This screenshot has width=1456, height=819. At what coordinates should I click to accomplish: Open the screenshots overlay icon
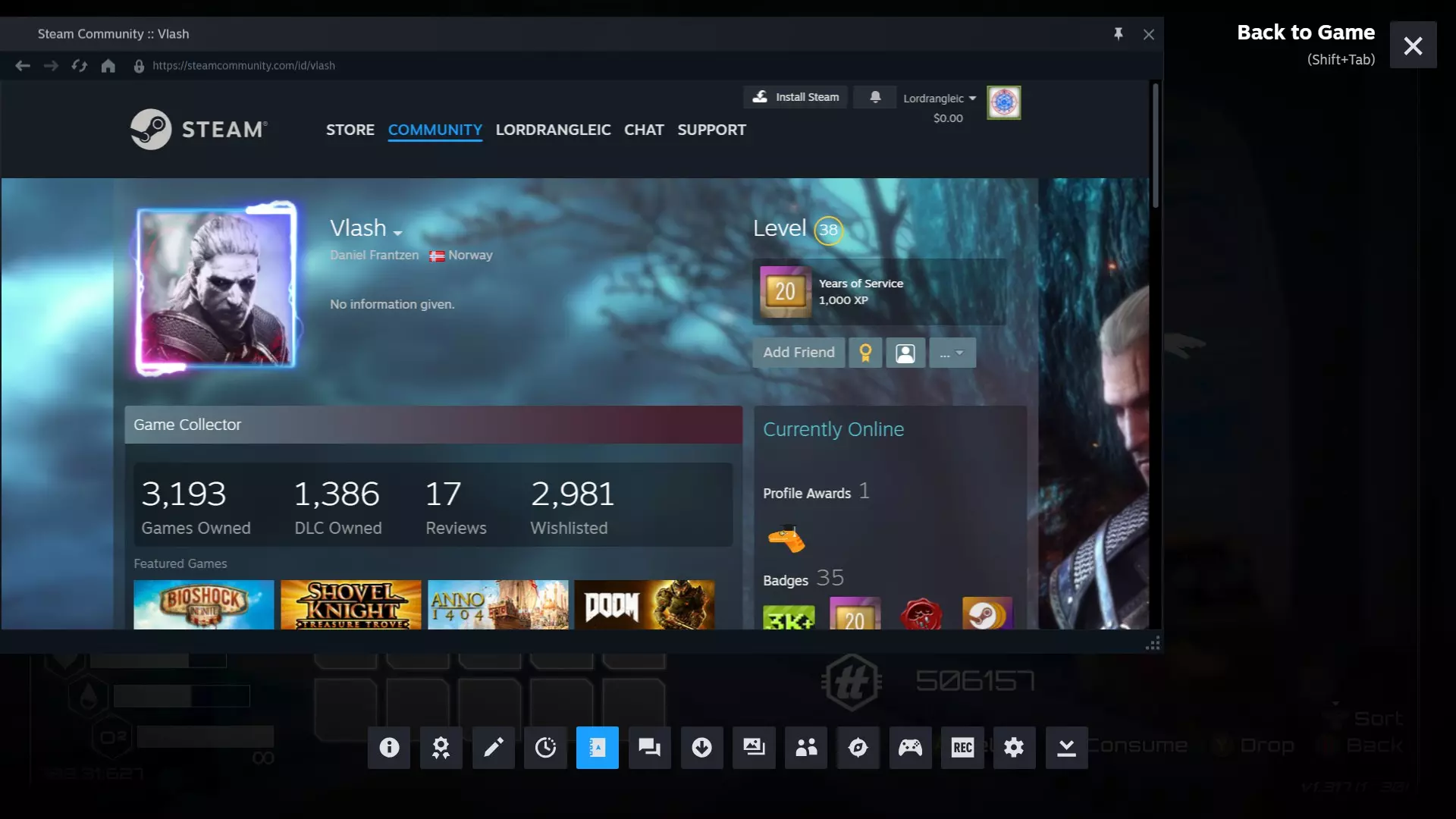pos(754,748)
